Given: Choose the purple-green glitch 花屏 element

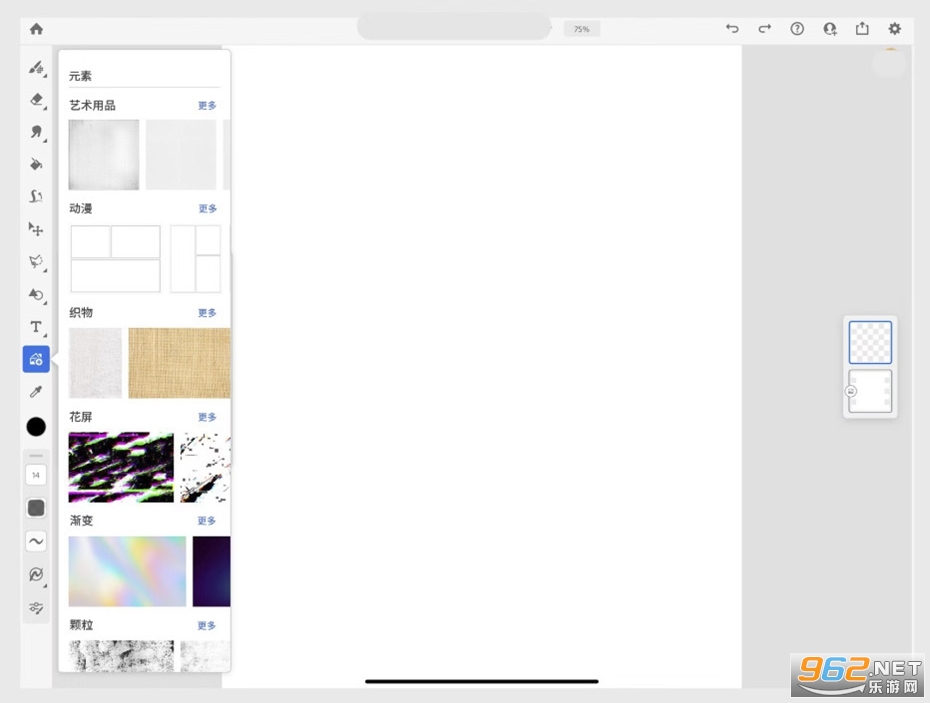Looking at the screenshot, I should [x=122, y=467].
